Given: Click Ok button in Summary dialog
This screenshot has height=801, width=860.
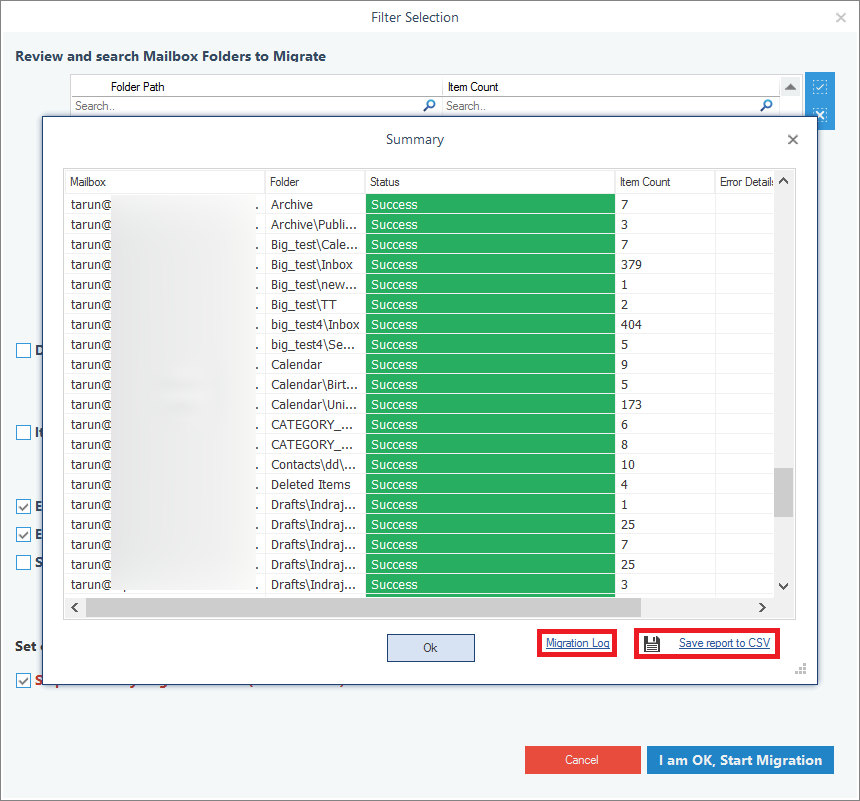Looking at the screenshot, I should coord(431,648).
